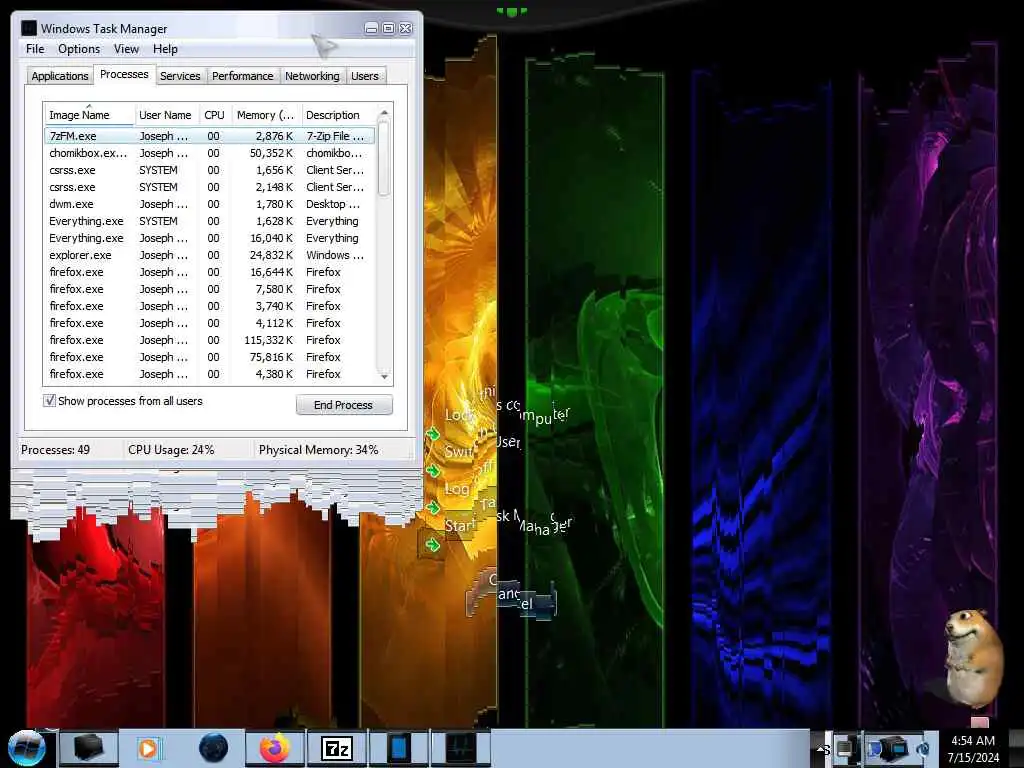The image size is (1024, 768).
Task: Select firefox.exe using 115,332 K
Action: point(210,340)
